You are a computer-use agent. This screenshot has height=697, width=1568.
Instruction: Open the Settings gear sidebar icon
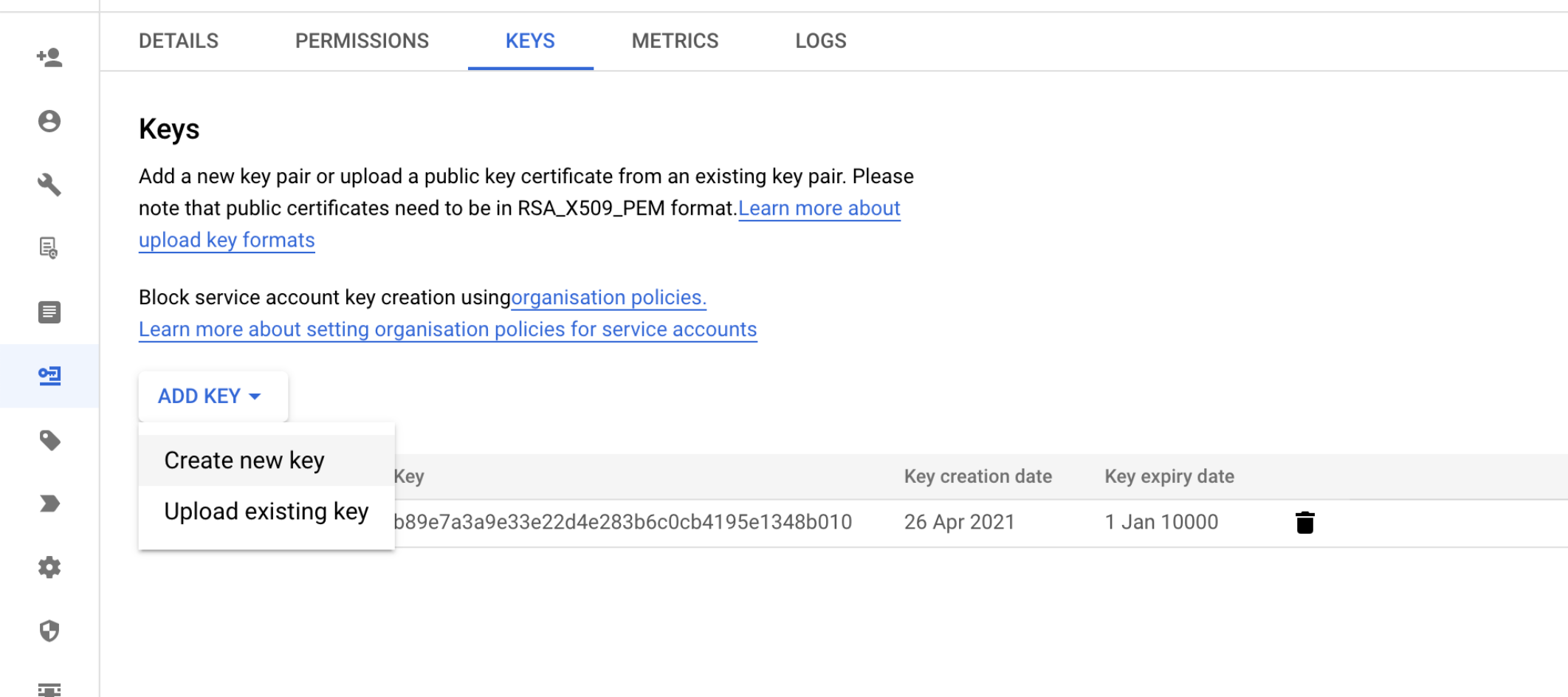click(x=49, y=568)
